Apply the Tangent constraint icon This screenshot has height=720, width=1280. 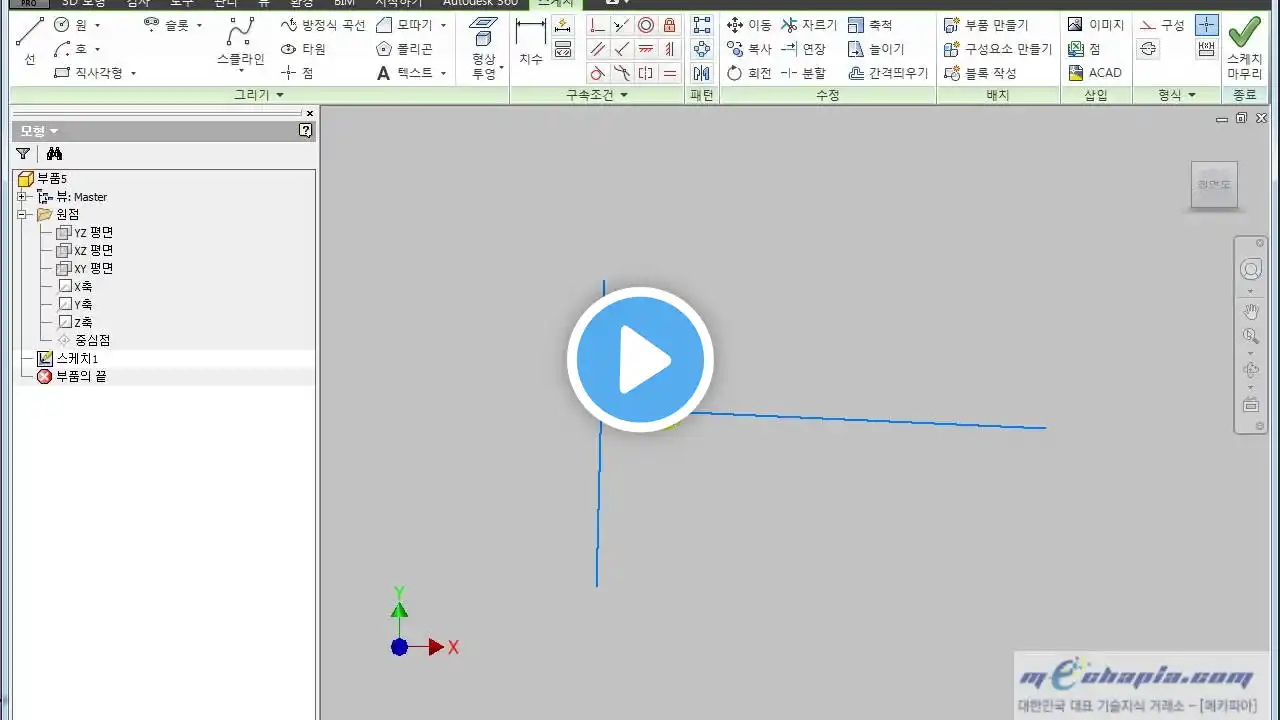tap(597, 73)
